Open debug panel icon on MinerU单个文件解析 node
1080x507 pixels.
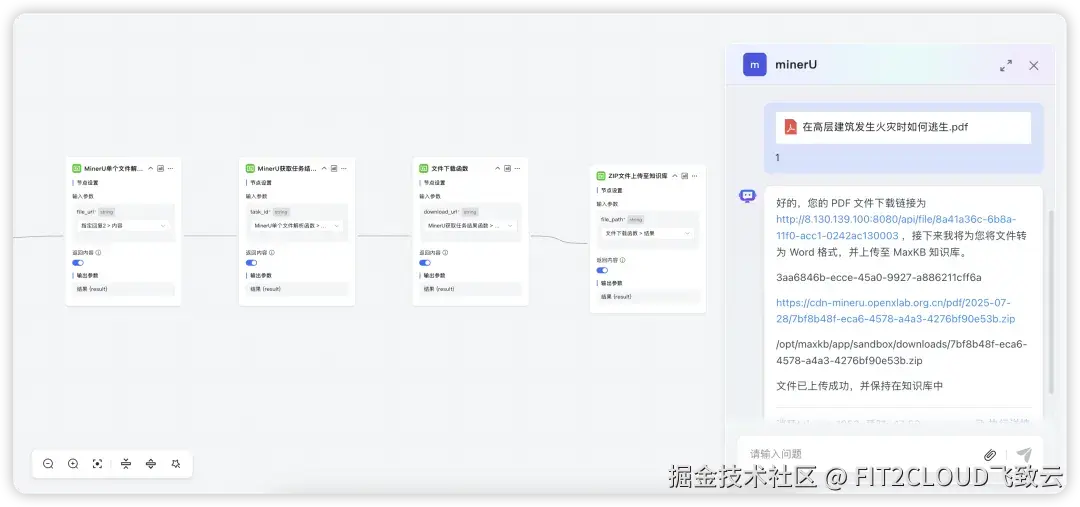tap(160, 168)
